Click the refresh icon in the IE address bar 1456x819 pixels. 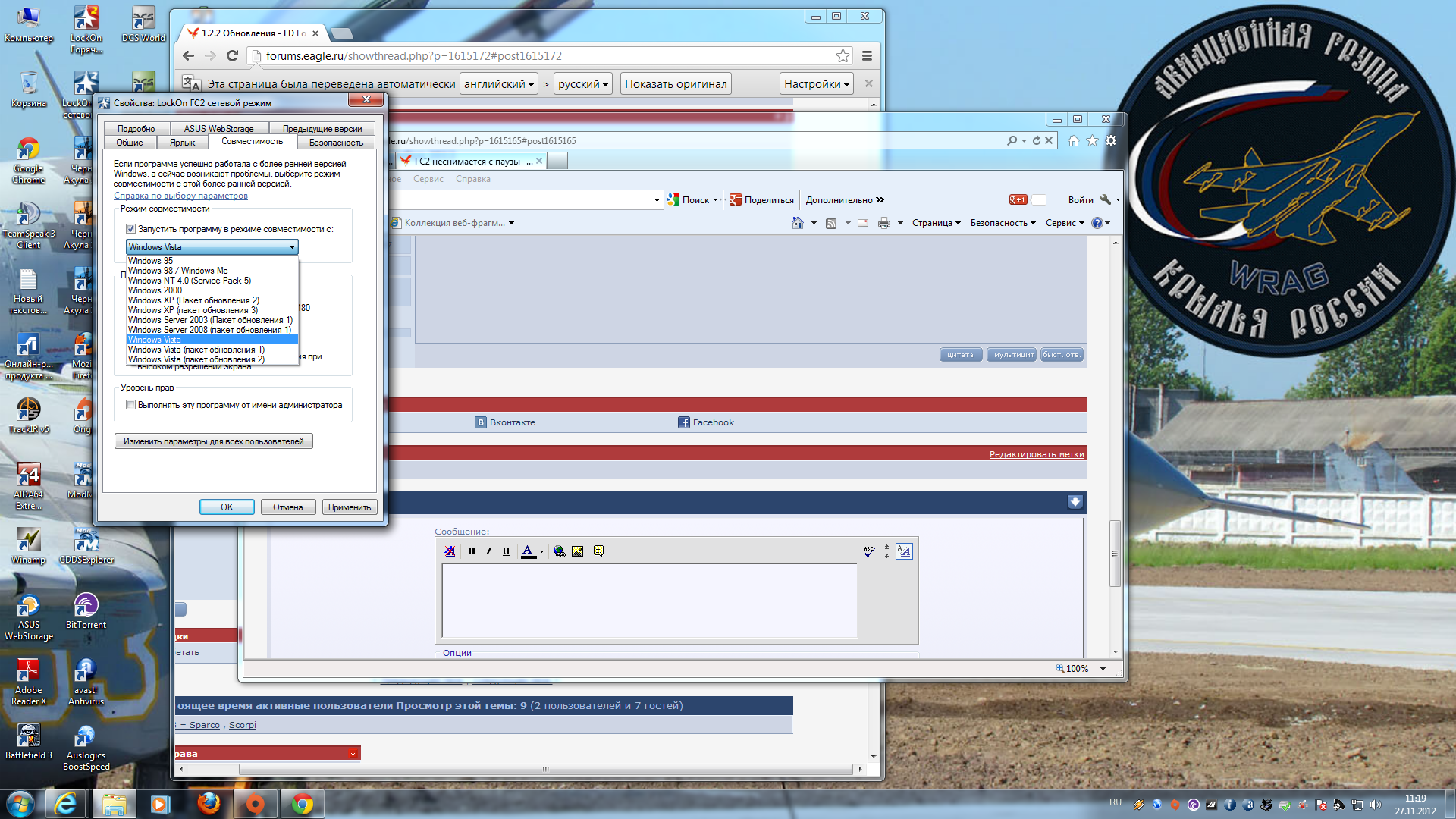point(1036,140)
